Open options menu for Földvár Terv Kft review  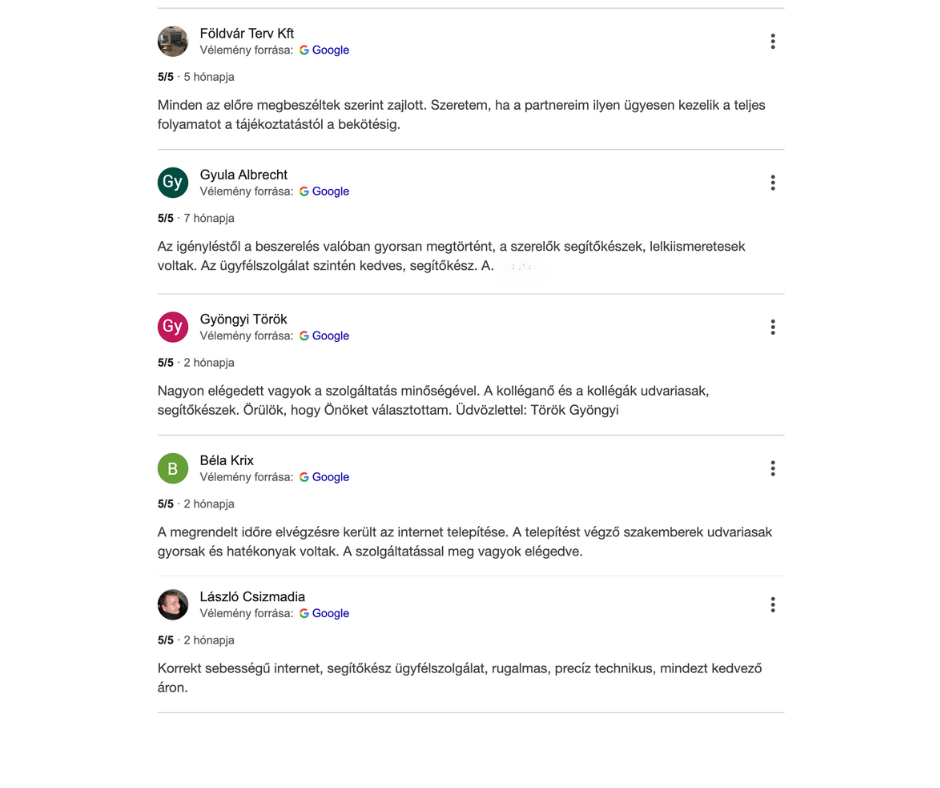[x=773, y=41]
